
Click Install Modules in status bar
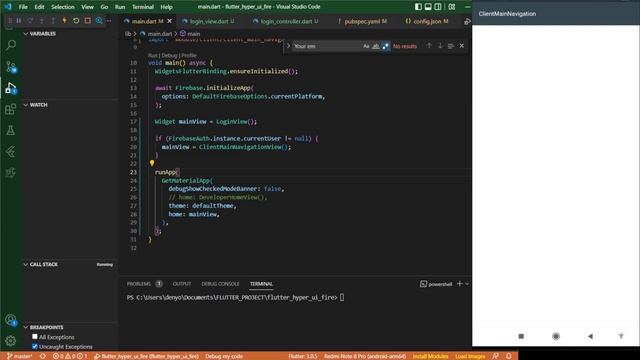pos(430,356)
